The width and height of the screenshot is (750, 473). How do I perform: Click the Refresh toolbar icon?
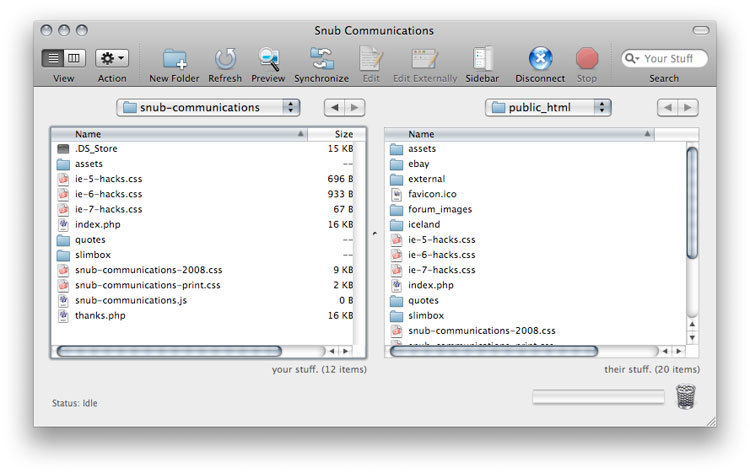225,60
